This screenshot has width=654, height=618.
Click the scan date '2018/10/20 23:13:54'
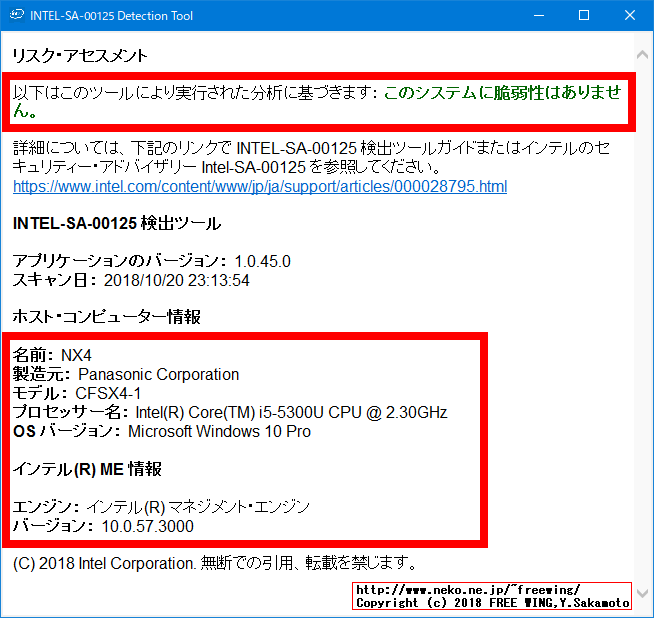click(176, 280)
